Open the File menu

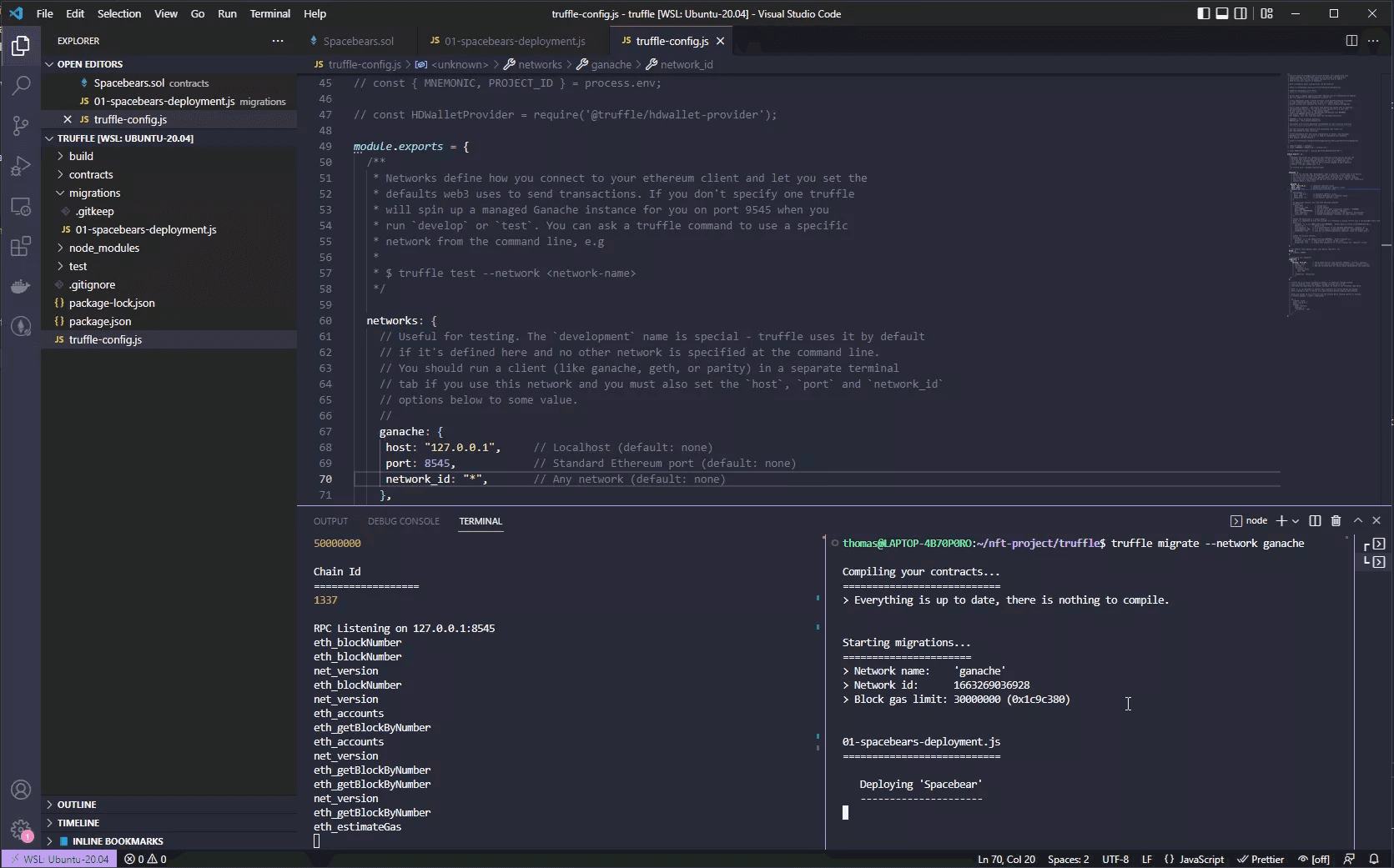(45, 13)
